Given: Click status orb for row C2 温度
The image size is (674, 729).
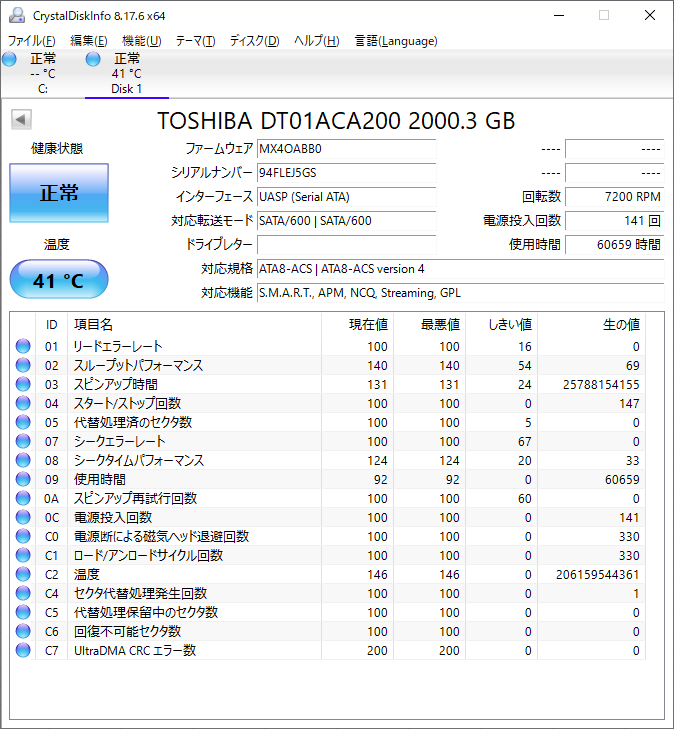Looking at the screenshot, I should pyautogui.click(x=23, y=575).
